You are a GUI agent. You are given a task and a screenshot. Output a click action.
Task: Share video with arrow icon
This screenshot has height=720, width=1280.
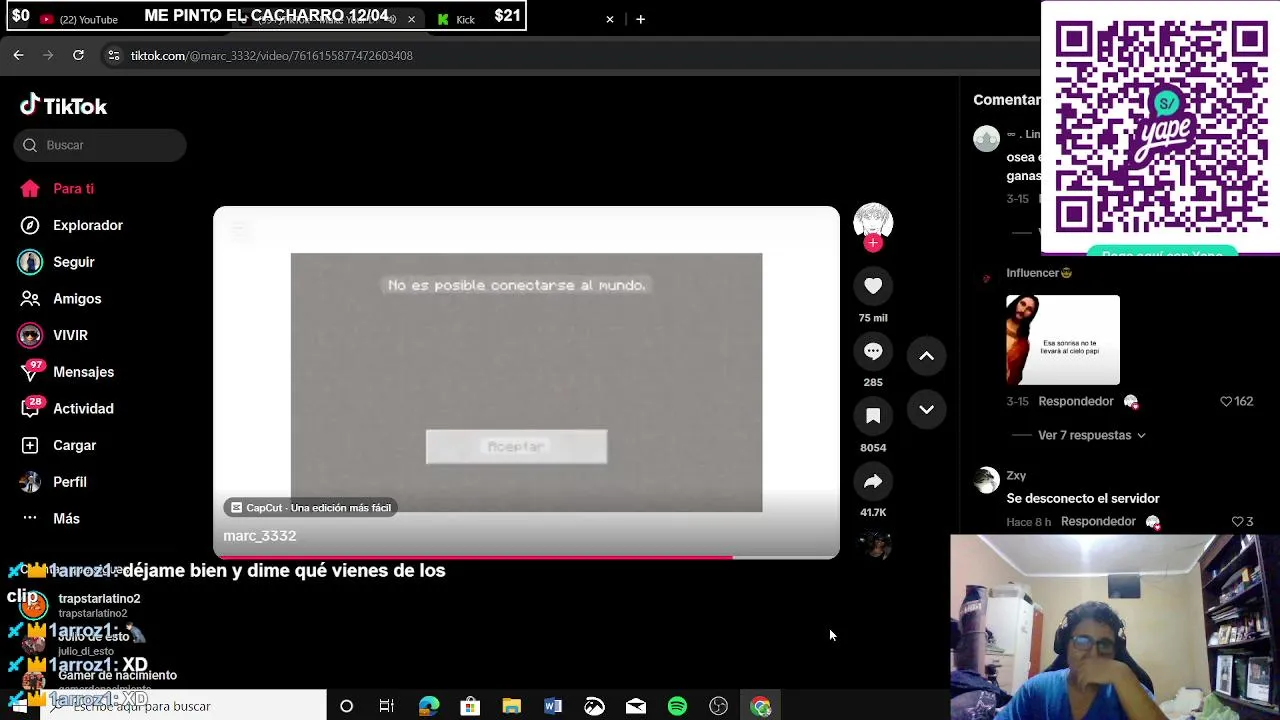coord(873,481)
